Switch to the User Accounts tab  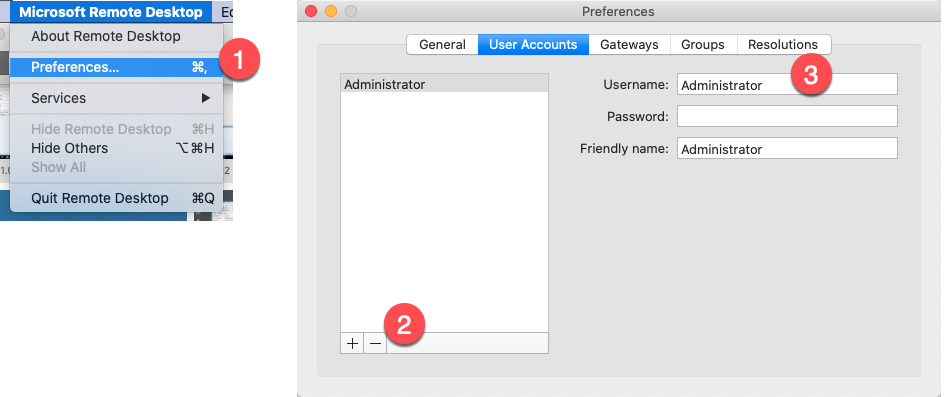(x=533, y=45)
